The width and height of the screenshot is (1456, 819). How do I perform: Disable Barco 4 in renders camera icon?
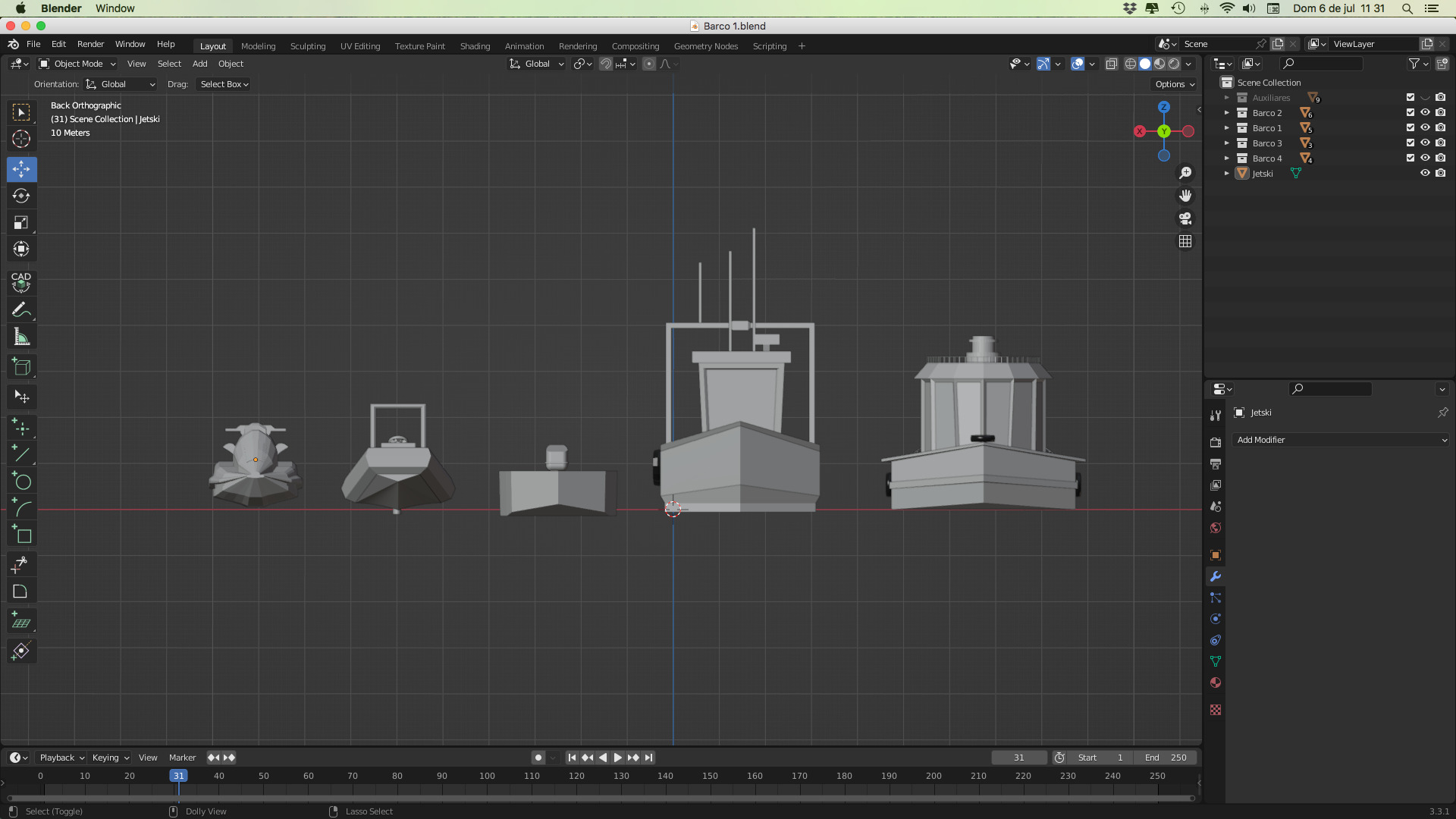pos(1441,158)
